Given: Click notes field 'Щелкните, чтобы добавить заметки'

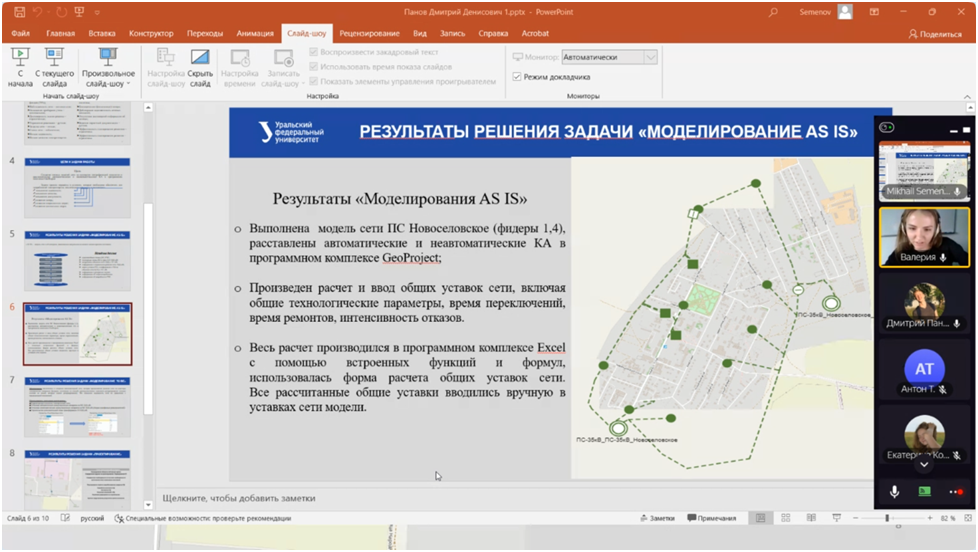Looking at the screenshot, I should click(239, 498).
